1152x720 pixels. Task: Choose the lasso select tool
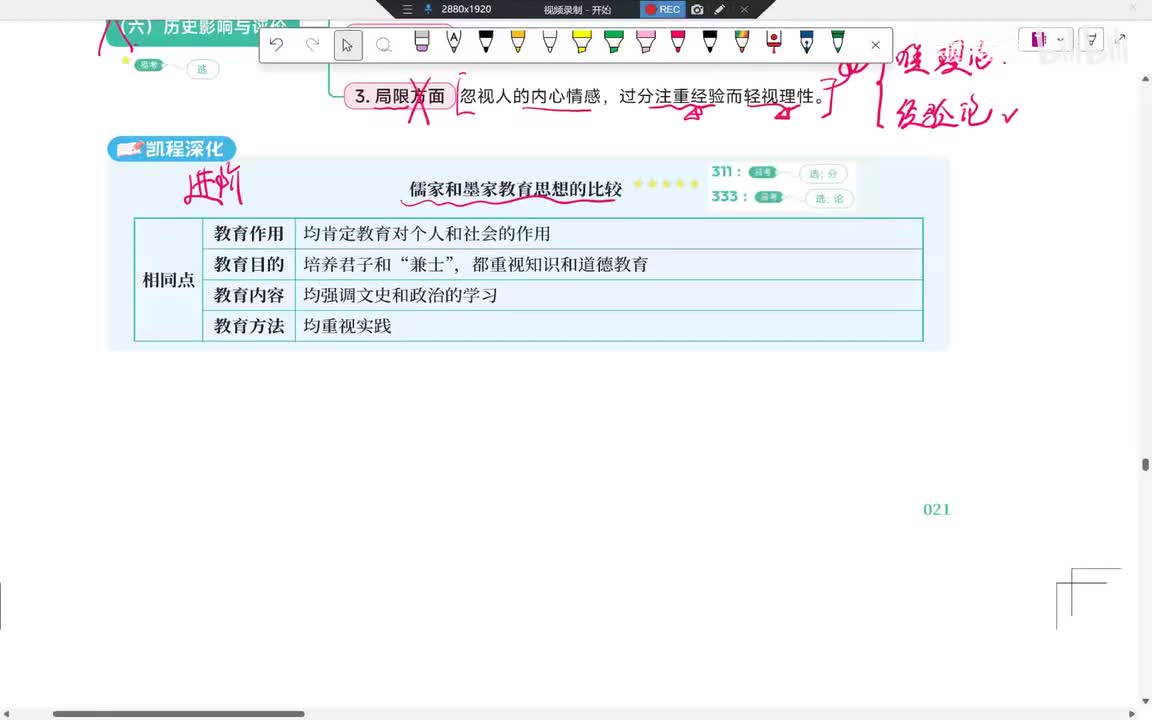383,45
